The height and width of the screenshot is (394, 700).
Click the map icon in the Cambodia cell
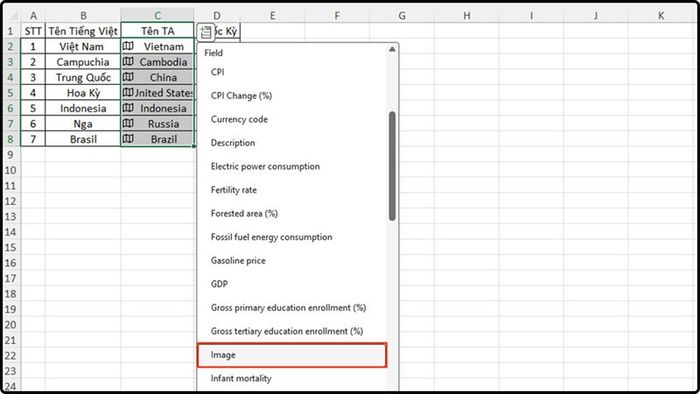[x=128, y=62]
